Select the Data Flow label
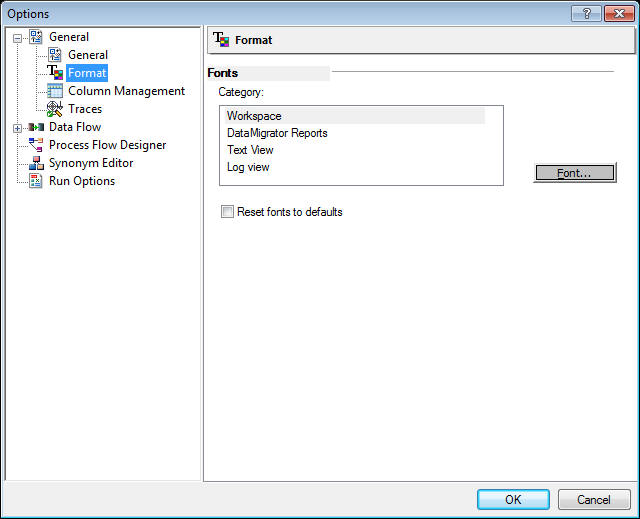640x519 pixels. [x=75, y=127]
